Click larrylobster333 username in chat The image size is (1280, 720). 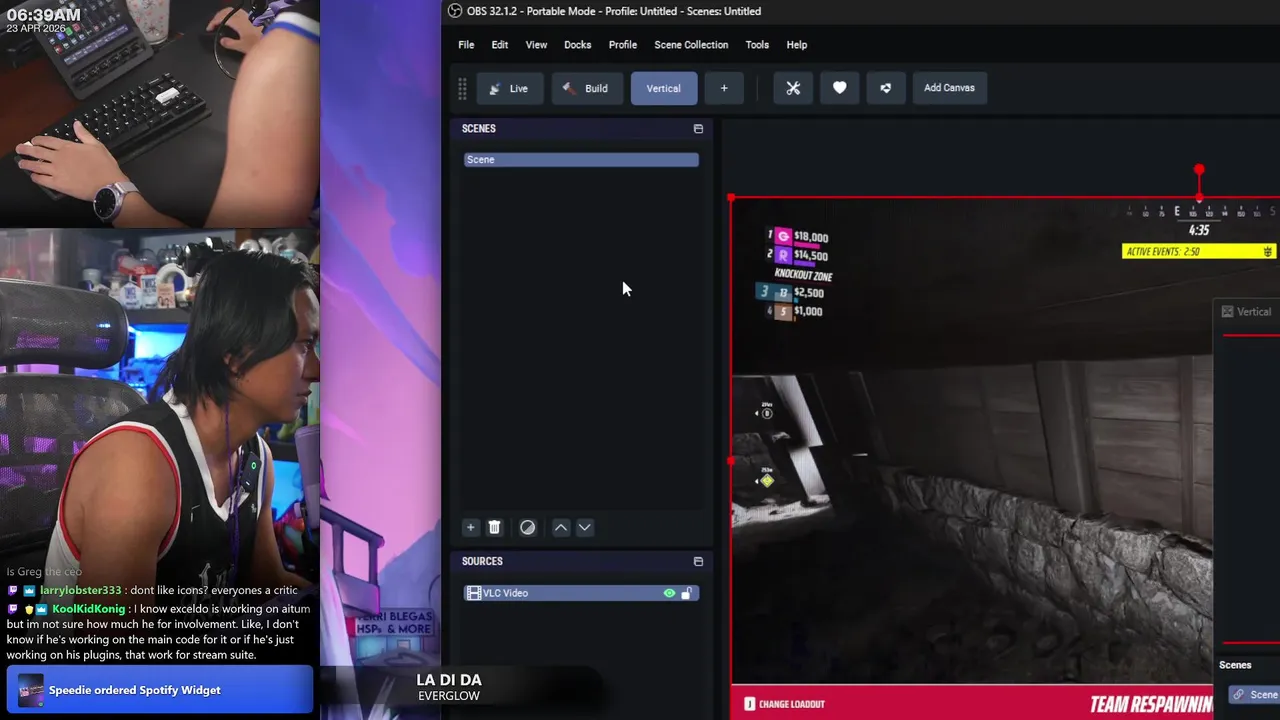click(80, 591)
